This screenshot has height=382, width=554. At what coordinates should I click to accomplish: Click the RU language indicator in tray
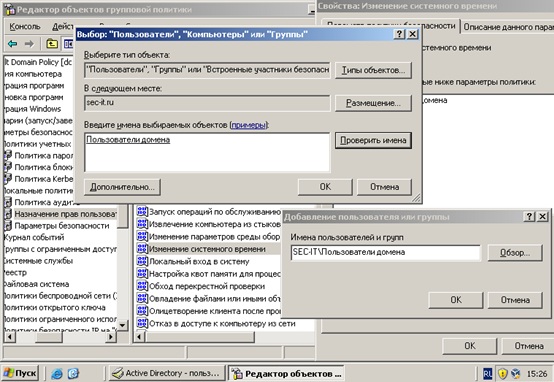coord(488,374)
